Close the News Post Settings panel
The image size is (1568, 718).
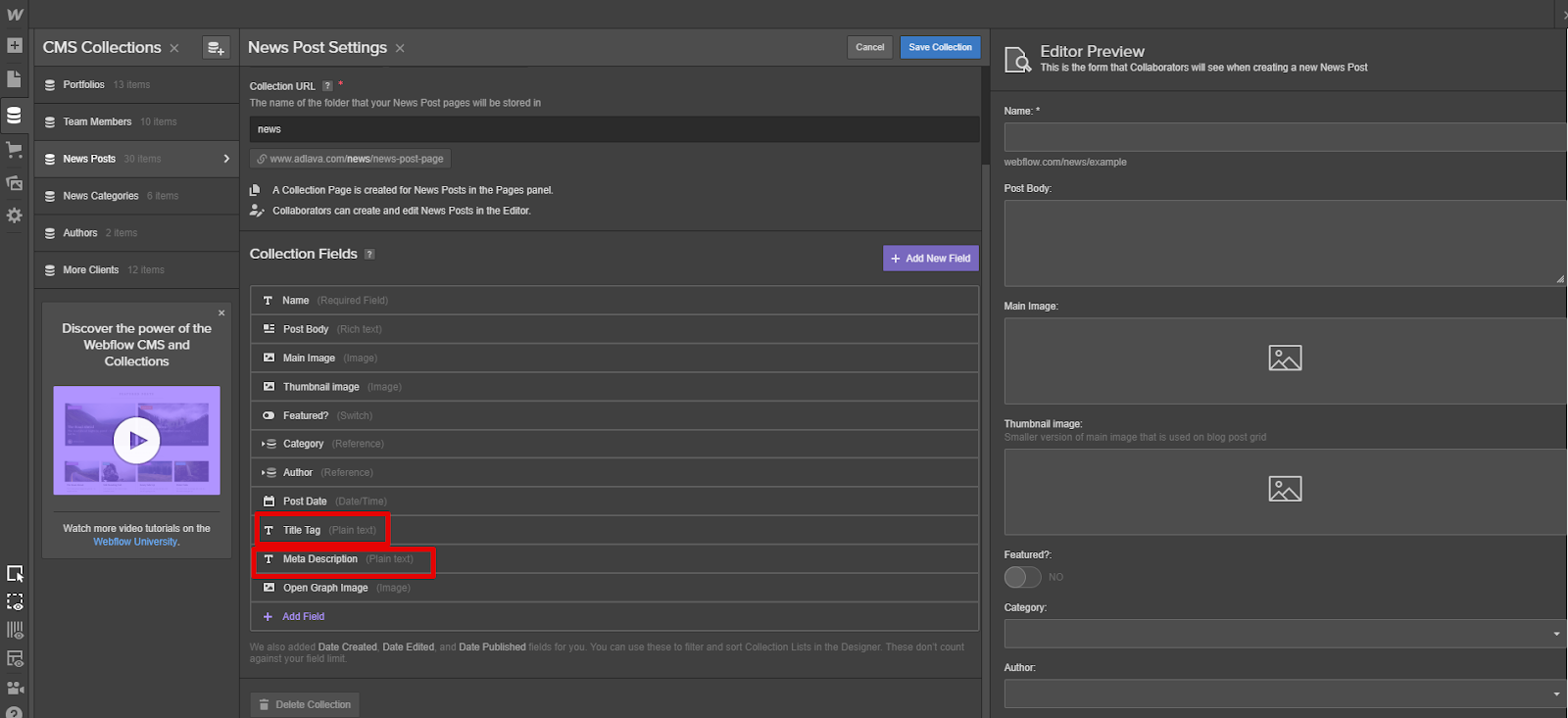[x=400, y=48]
